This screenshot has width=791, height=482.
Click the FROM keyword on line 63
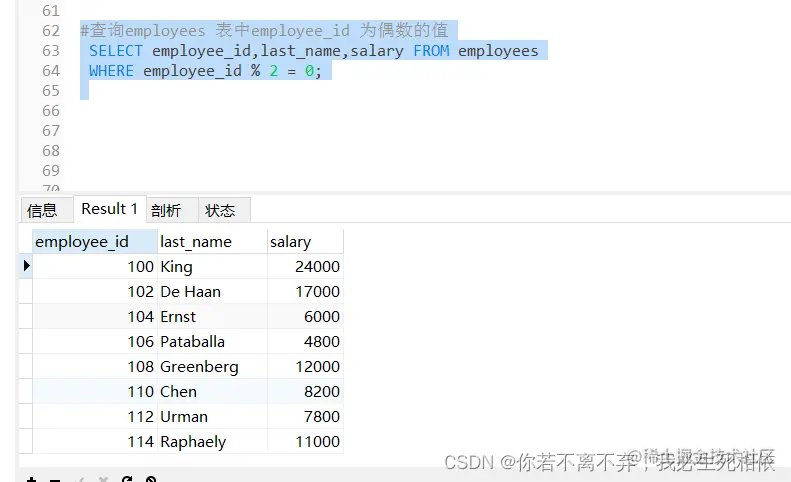coord(431,51)
